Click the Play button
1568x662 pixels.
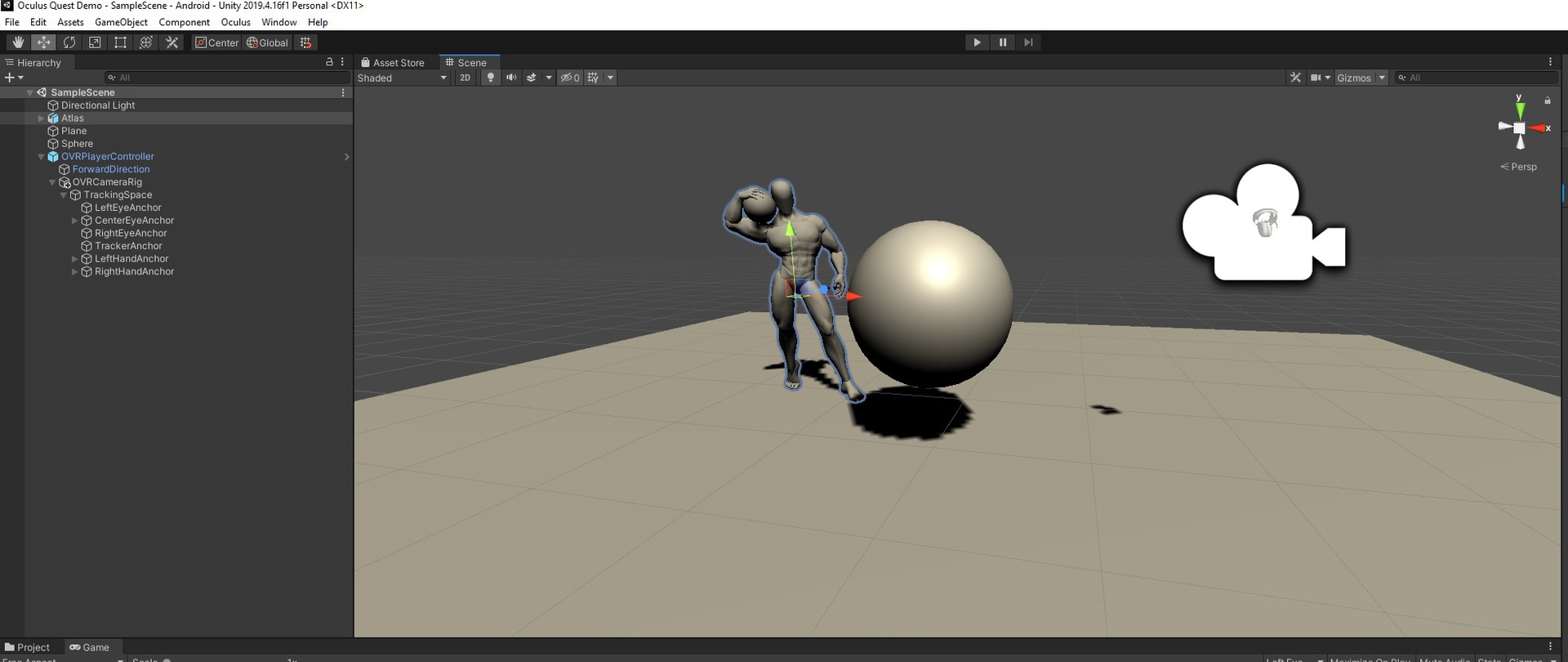tap(977, 42)
